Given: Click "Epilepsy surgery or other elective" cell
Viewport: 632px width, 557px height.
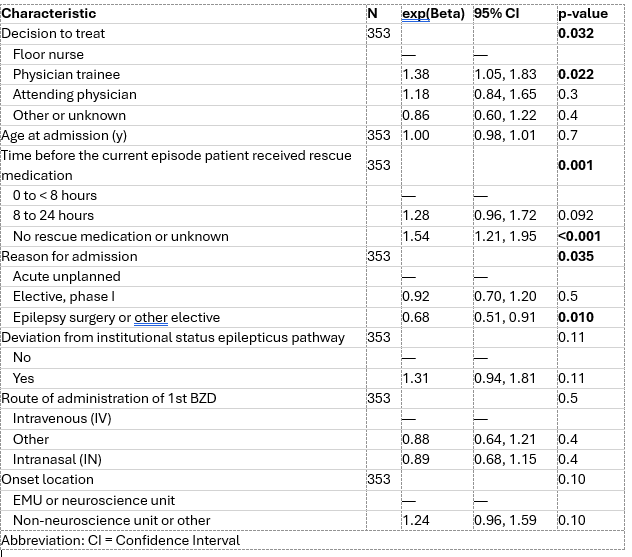Looking at the screenshot, I should (116, 317).
